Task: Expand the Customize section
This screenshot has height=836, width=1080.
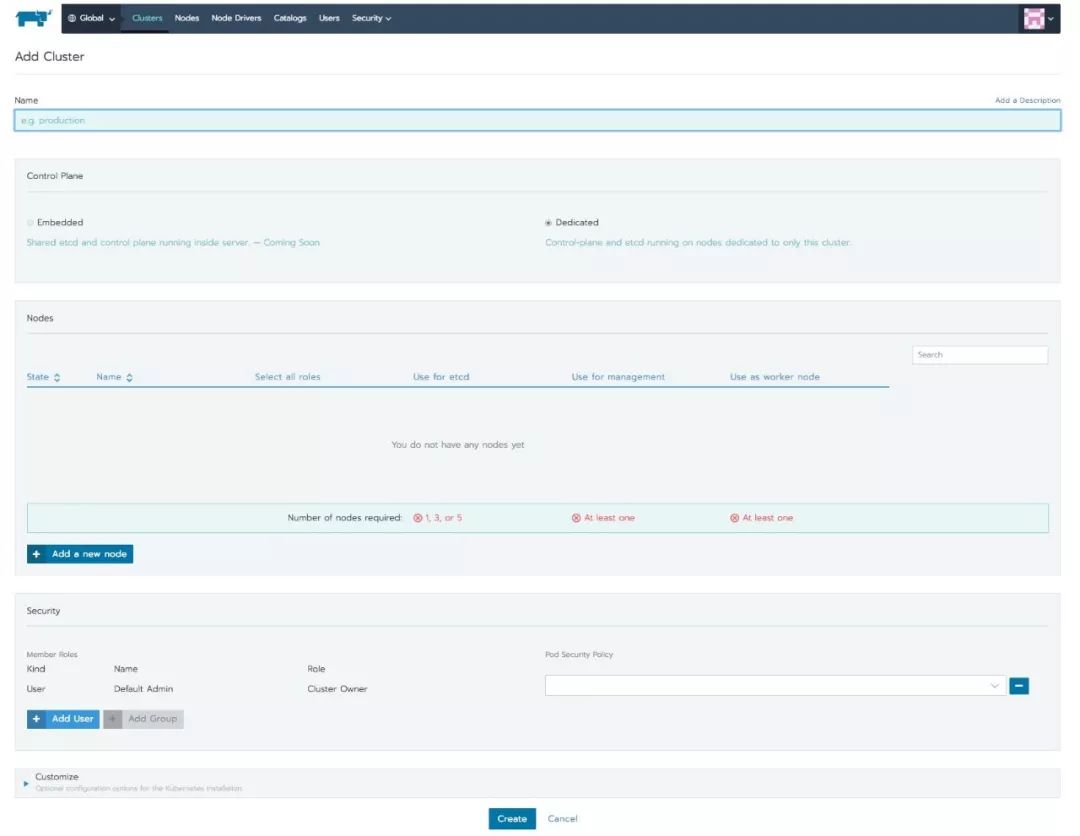Action: pyautogui.click(x=26, y=783)
